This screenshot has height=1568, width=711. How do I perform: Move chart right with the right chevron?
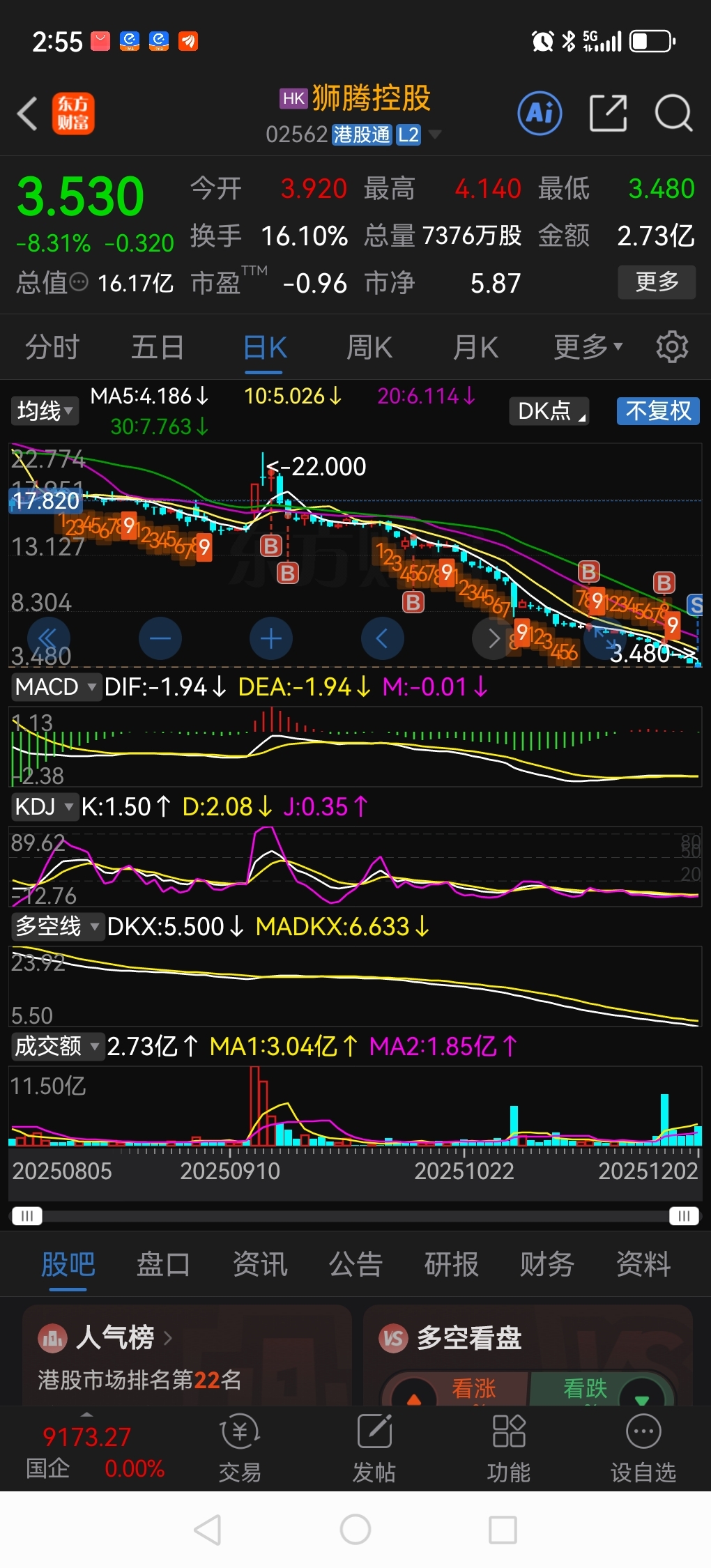pos(494,638)
